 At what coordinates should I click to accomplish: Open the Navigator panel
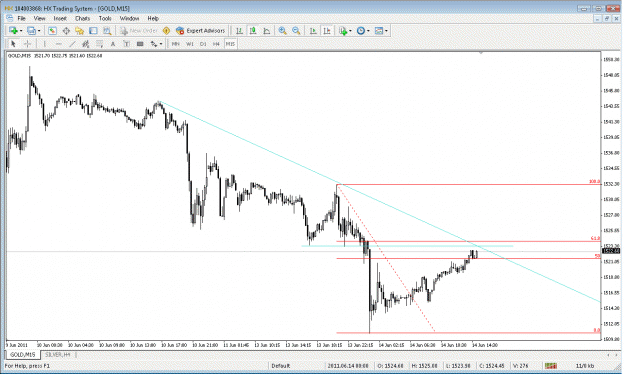coord(79,31)
